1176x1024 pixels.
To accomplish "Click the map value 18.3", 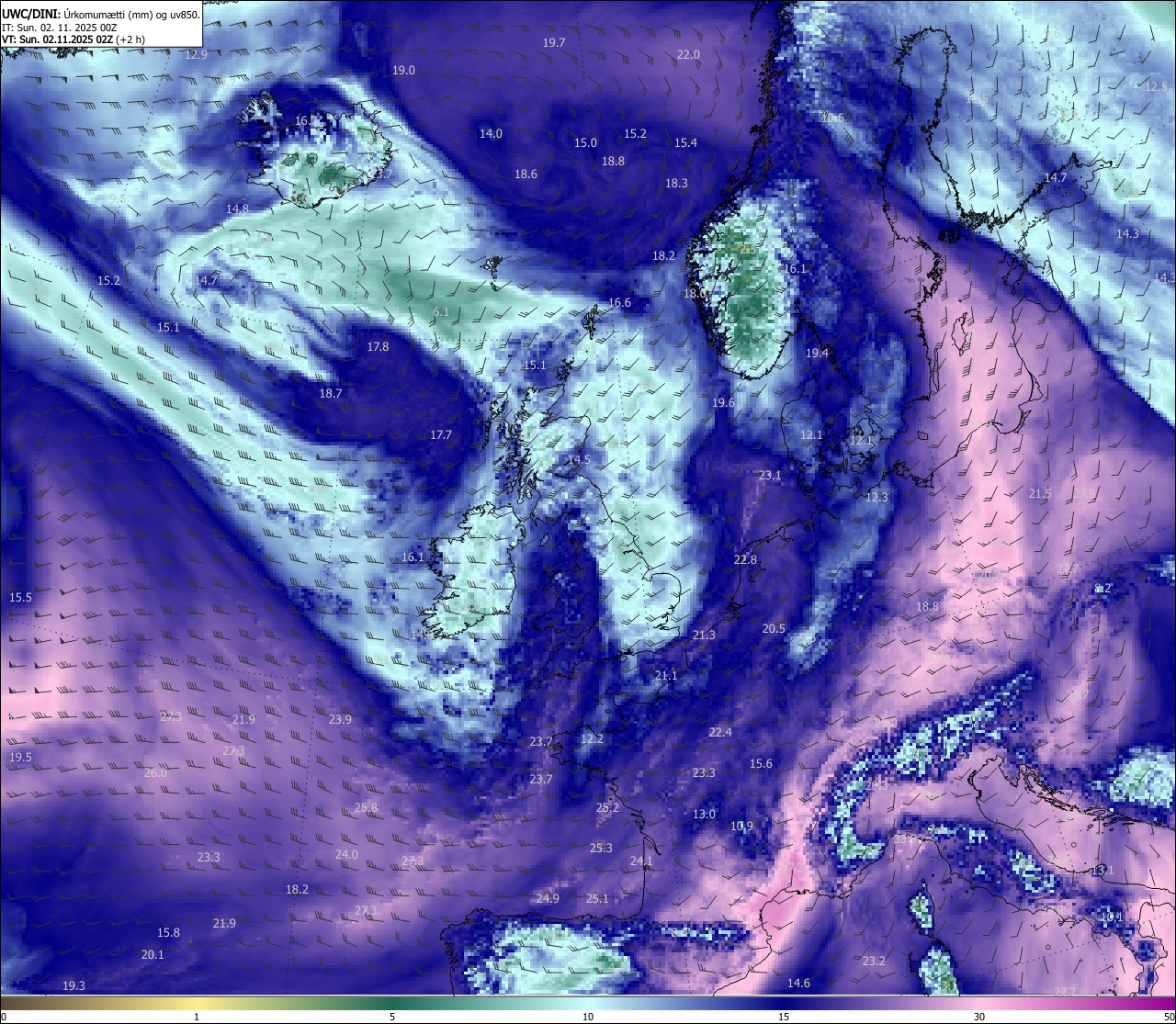I will 676,184.
